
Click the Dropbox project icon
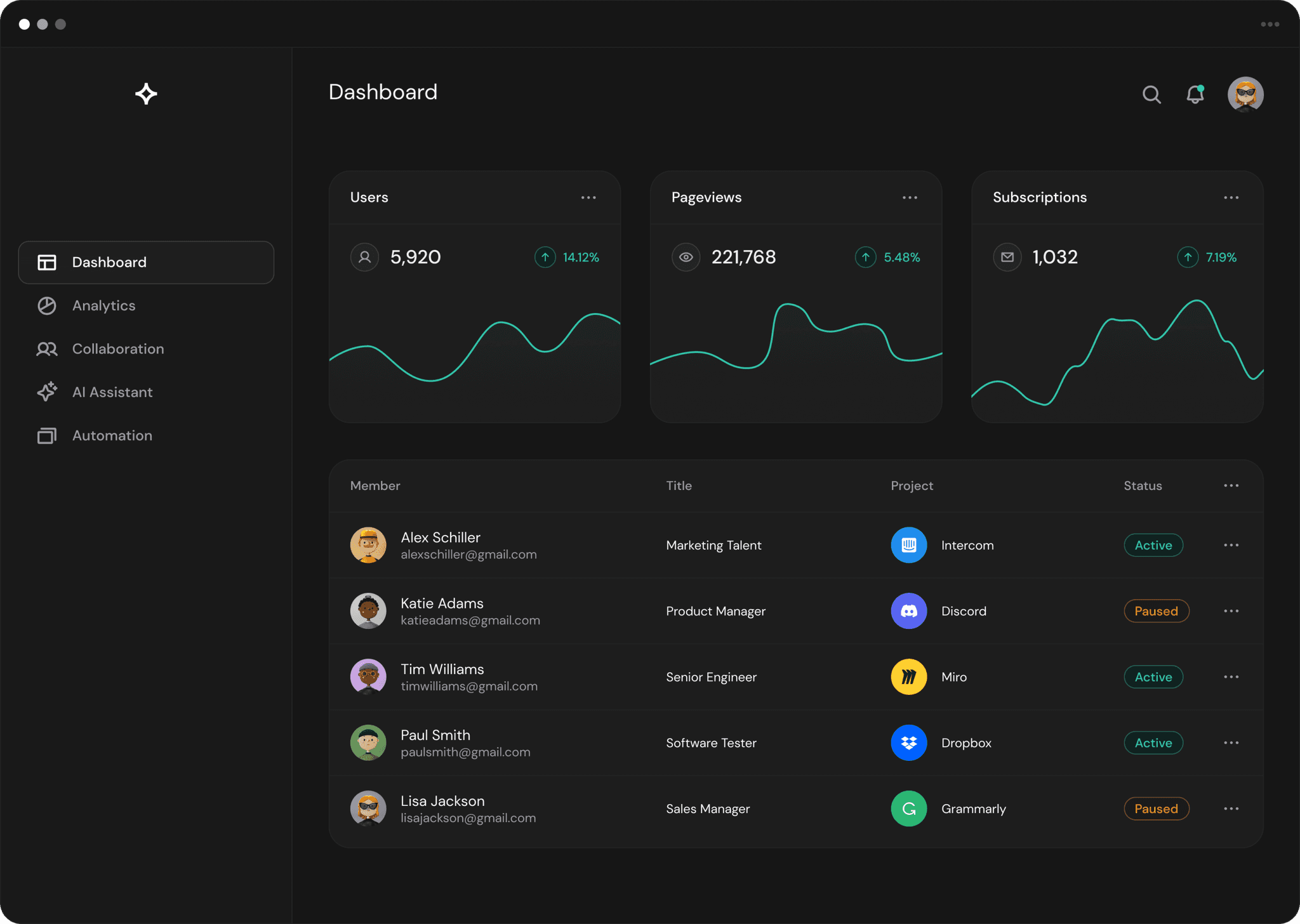pos(908,743)
